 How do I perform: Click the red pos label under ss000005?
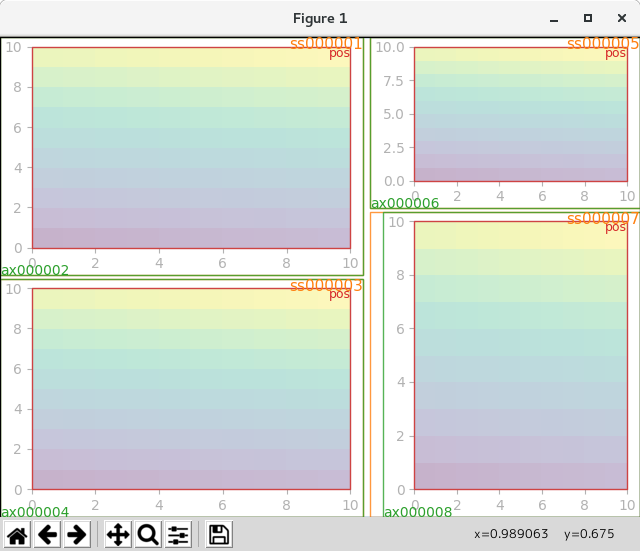615,53
